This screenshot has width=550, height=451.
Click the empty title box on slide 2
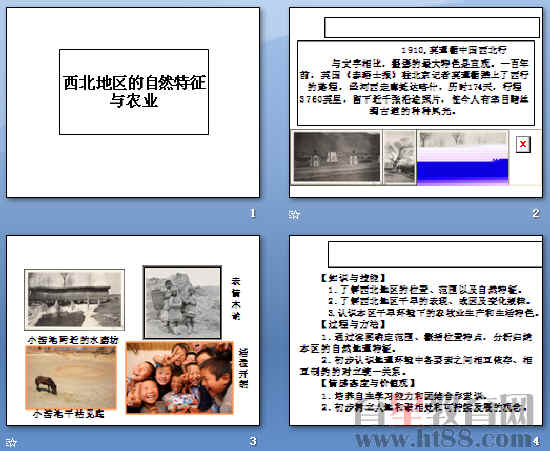pyautogui.click(x=432, y=27)
